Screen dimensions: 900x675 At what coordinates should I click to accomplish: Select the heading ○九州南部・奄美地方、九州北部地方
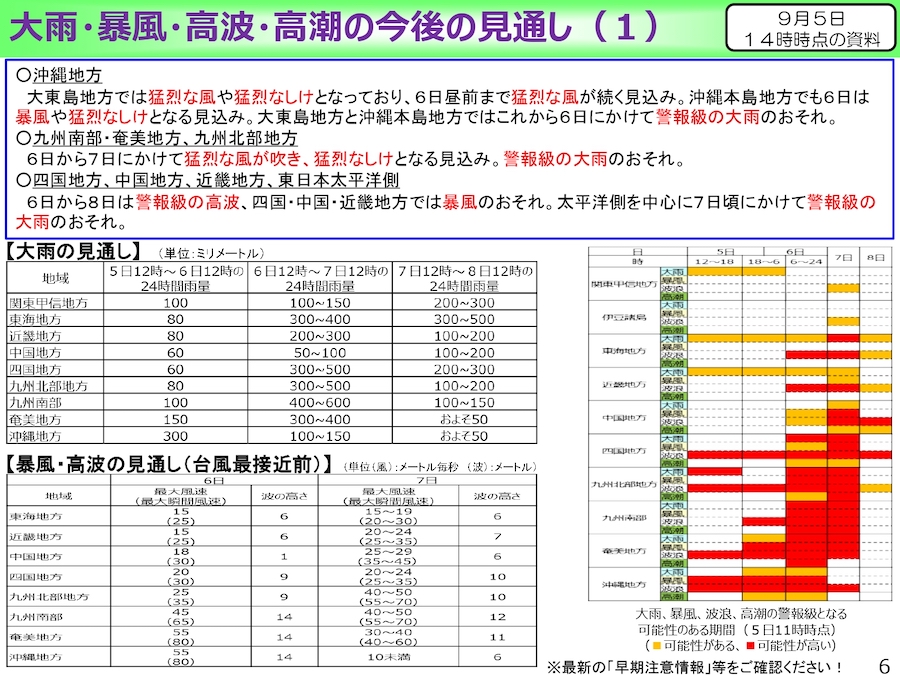tap(157, 138)
